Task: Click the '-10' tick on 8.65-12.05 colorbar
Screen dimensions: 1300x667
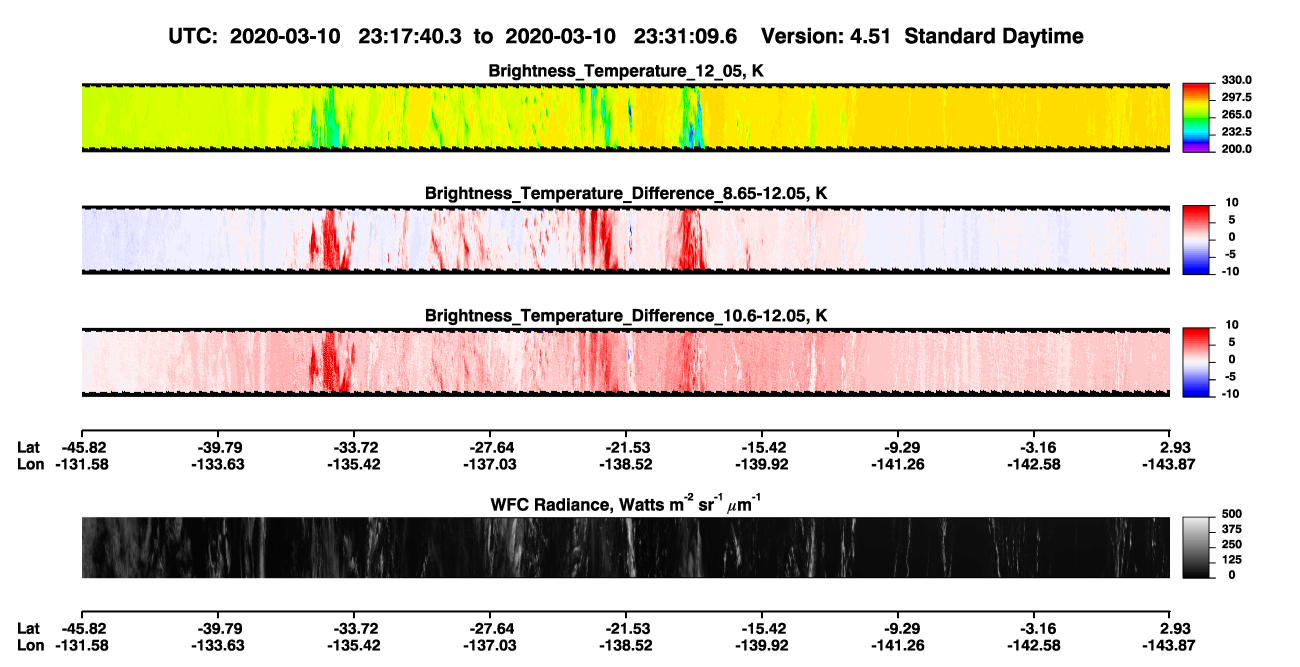Action: (x=1229, y=271)
